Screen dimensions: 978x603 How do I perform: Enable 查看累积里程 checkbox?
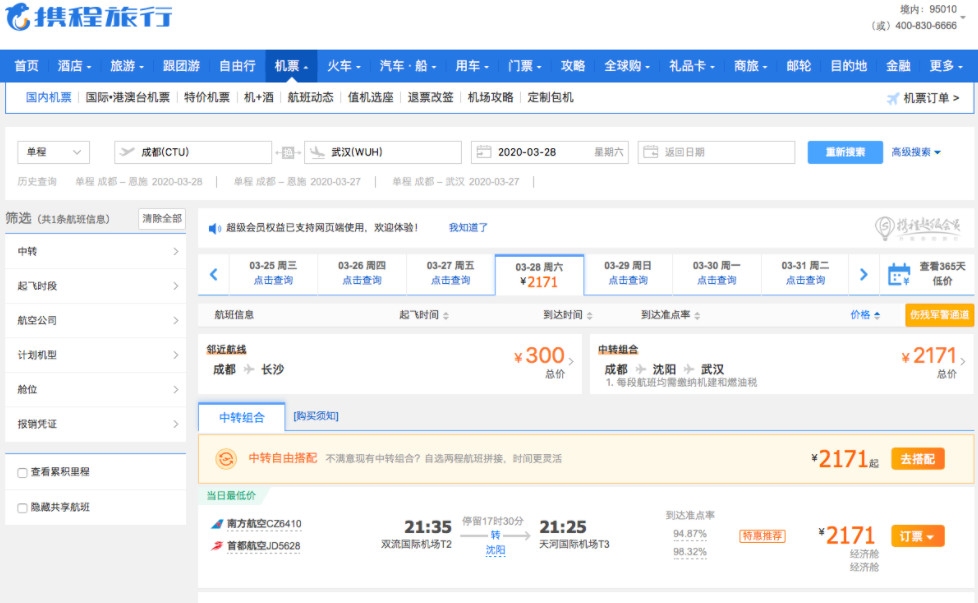(x=23, y=473)
